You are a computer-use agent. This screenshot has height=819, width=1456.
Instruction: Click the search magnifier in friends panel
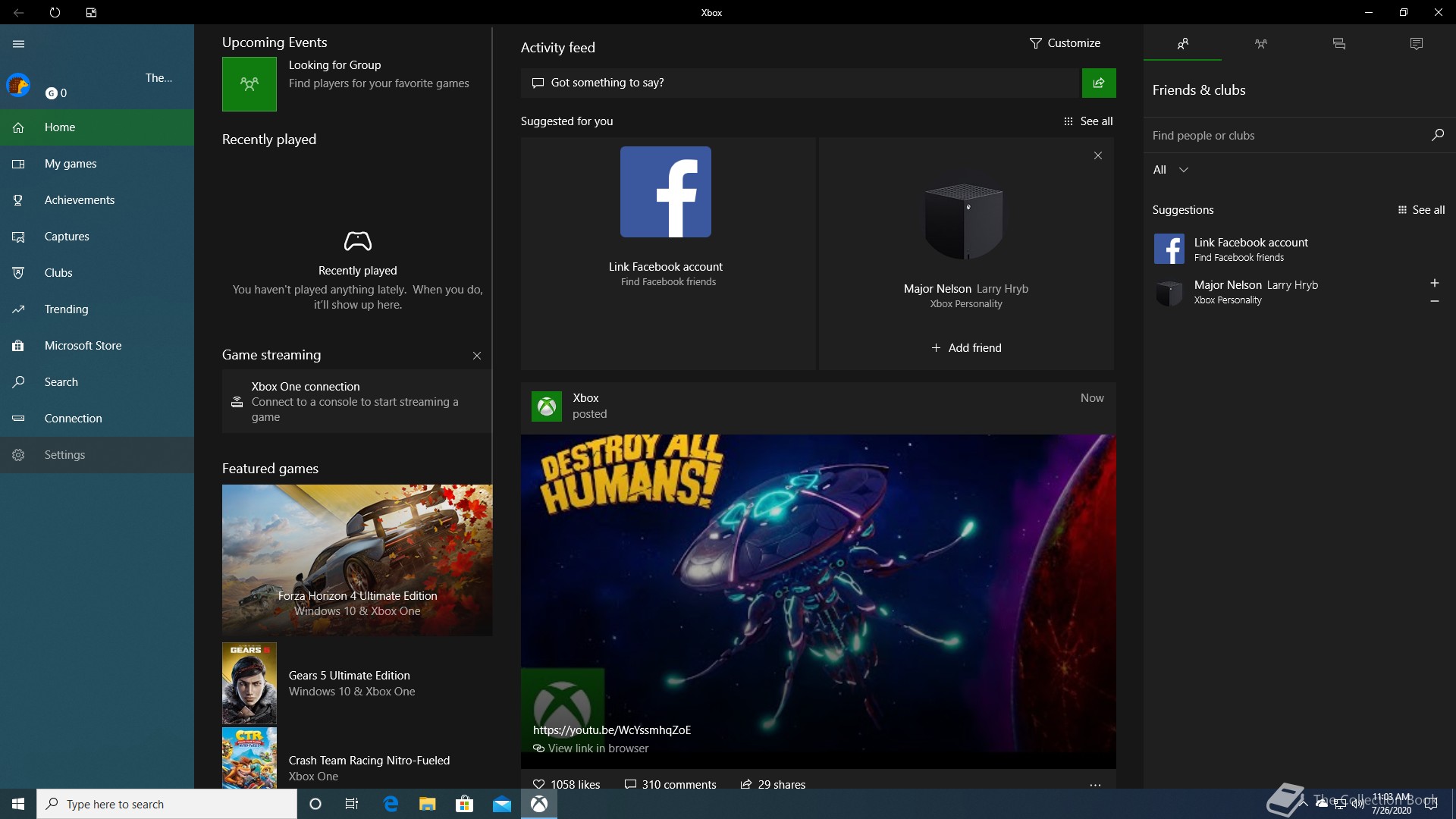[1437, 135]
